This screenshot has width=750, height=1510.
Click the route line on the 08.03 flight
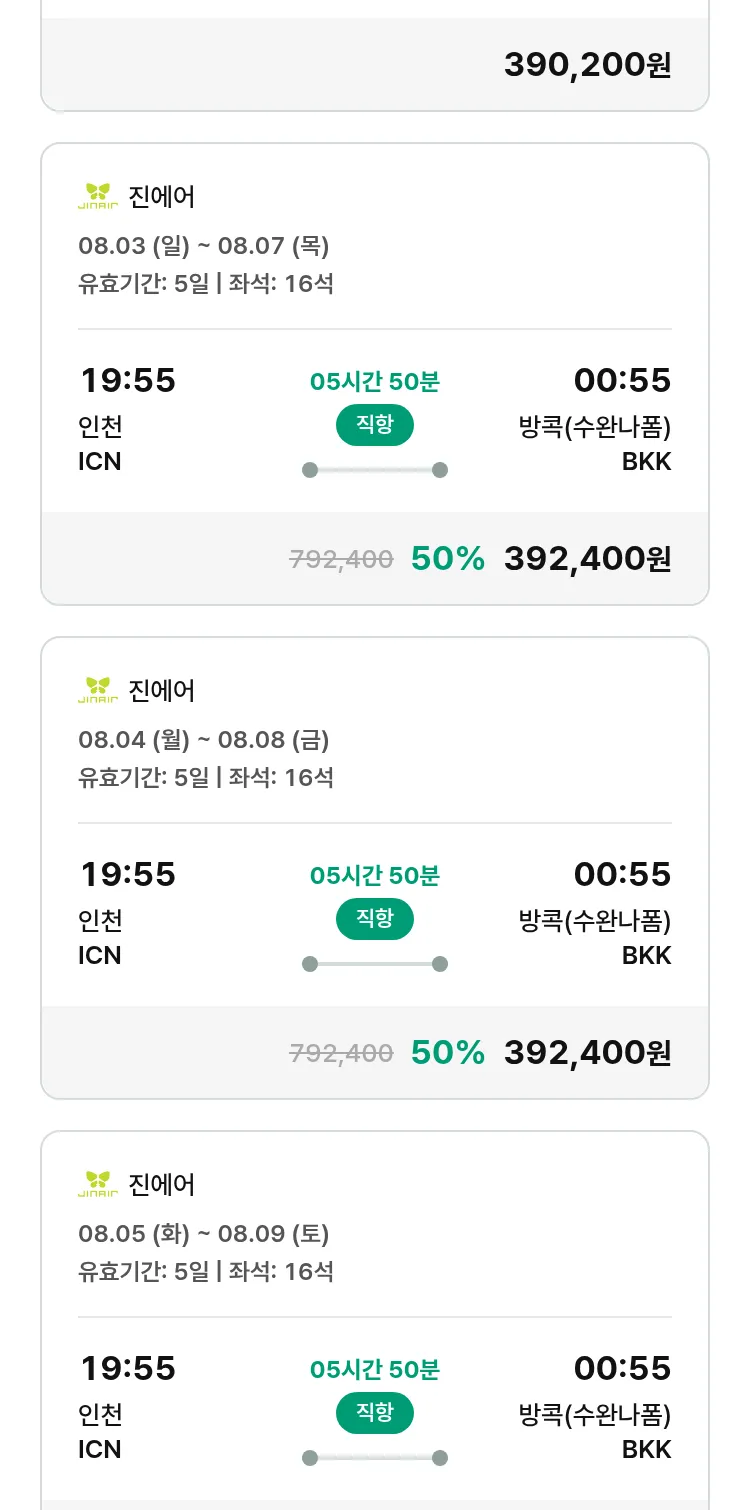375,470
